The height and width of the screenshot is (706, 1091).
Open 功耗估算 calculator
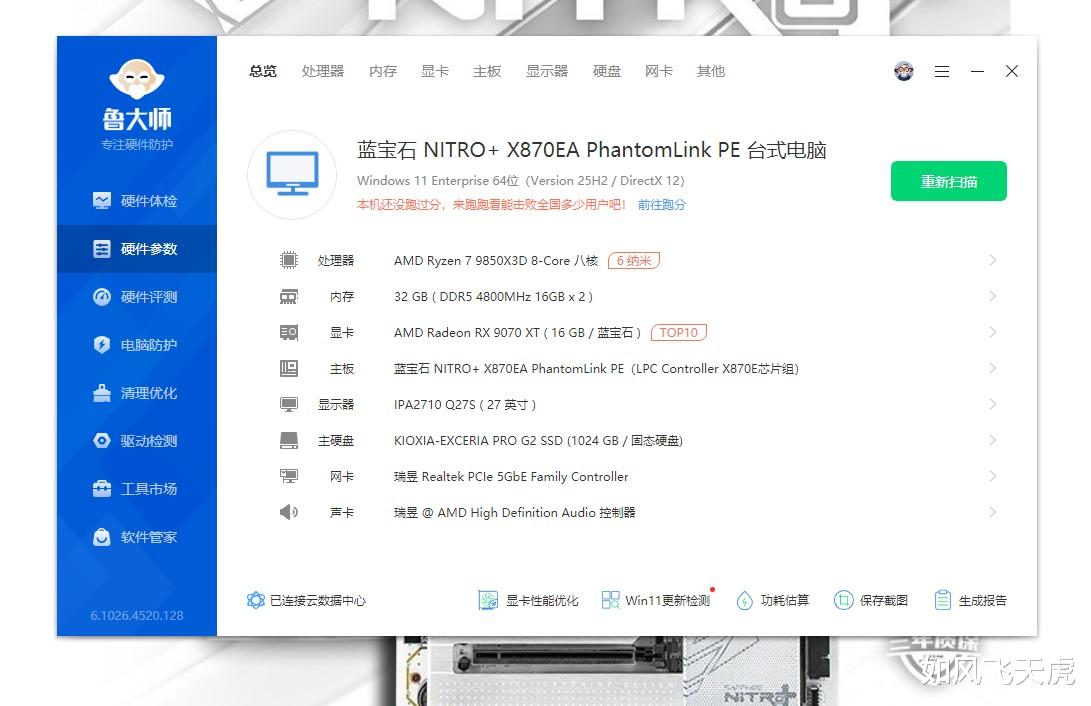773,600
